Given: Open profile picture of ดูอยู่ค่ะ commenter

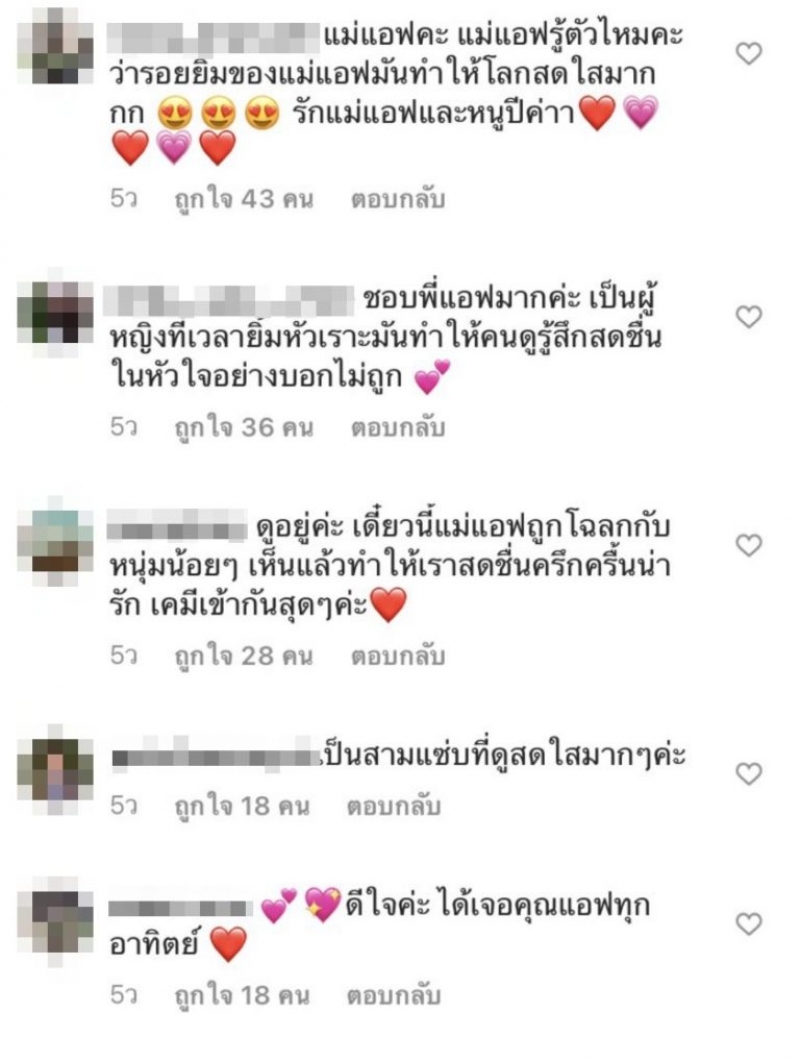Looking at the screenshot, I should 56,540.
